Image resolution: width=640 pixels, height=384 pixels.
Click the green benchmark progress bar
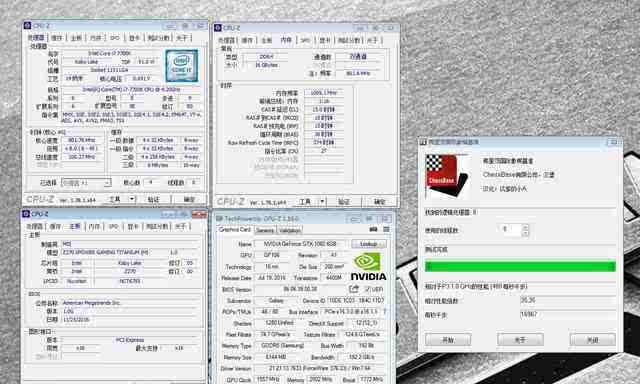click(x=520, y=266)
